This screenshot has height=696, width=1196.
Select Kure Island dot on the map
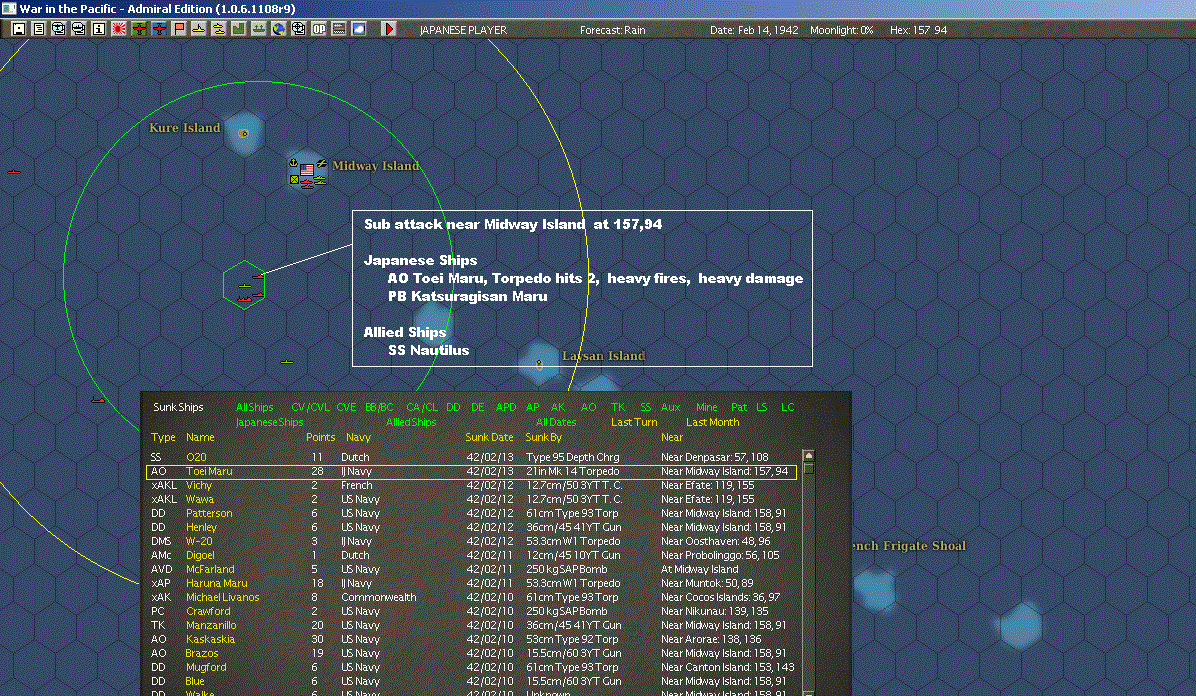243,134
